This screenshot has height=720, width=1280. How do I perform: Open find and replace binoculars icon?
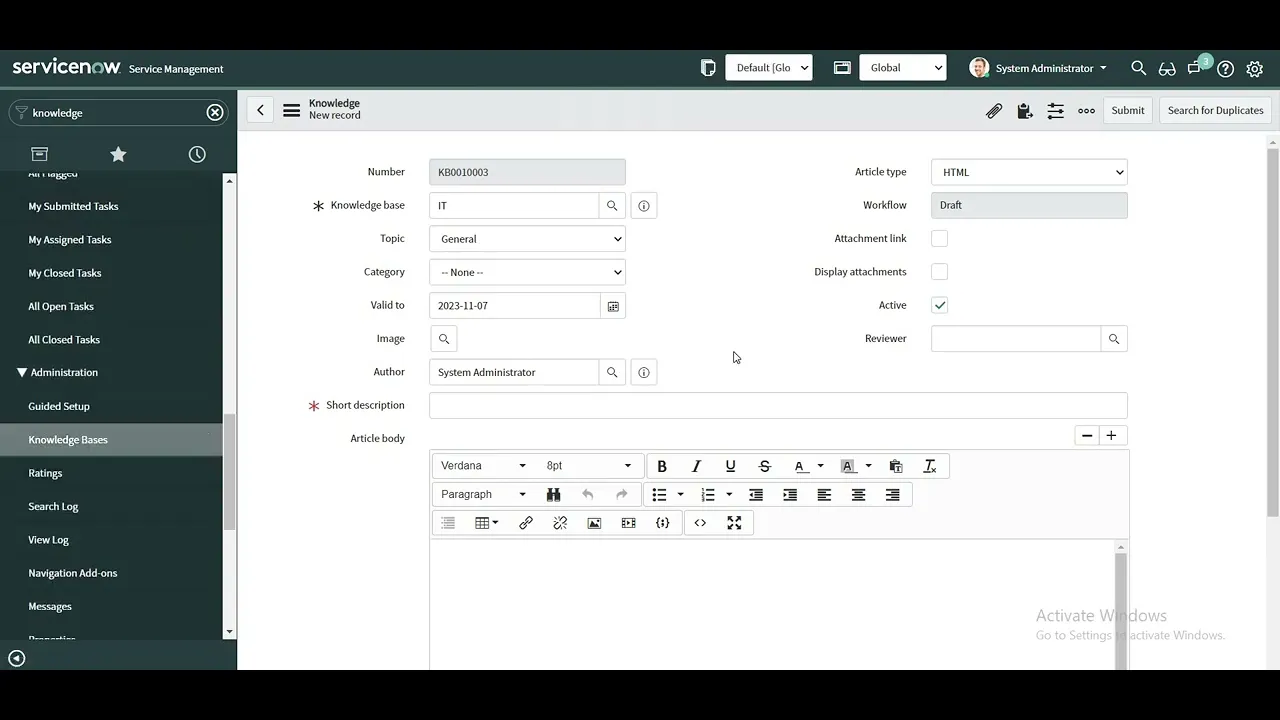(x=553, y=495)
